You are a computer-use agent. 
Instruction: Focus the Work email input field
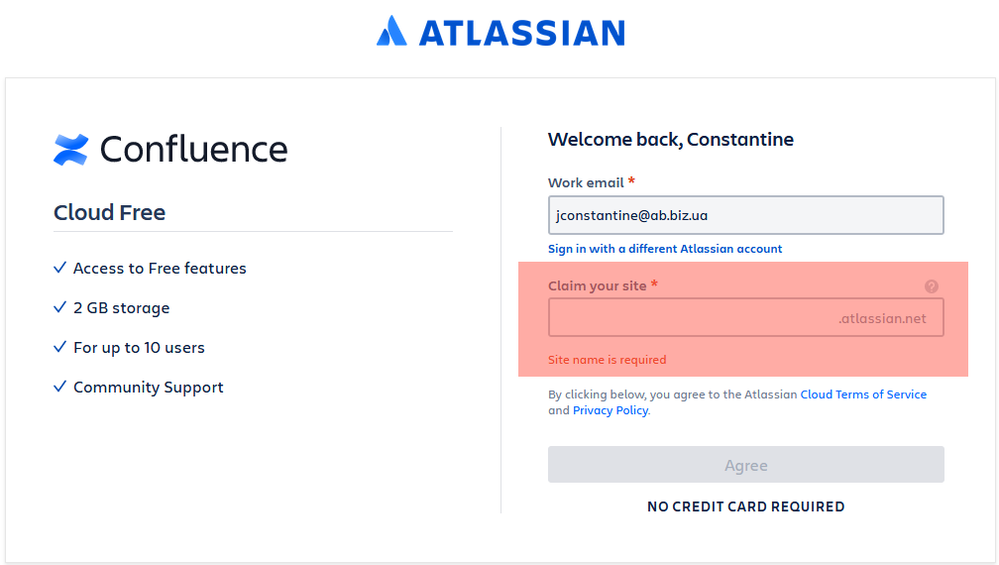[x=745, y=215]
